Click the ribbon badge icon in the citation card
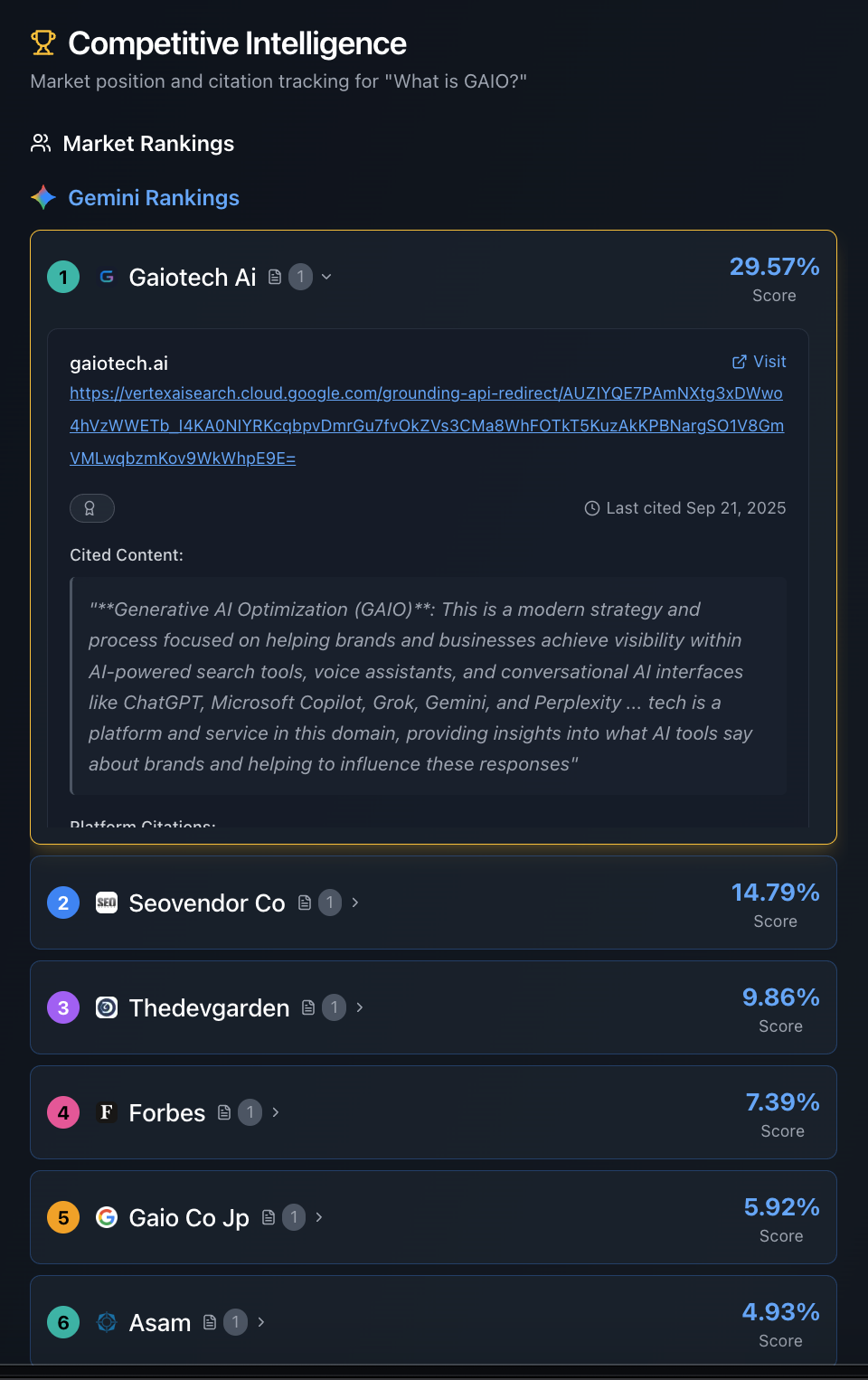Viewport: 868px width, 1380px height. pyautogui.click(x=91, y=508)
